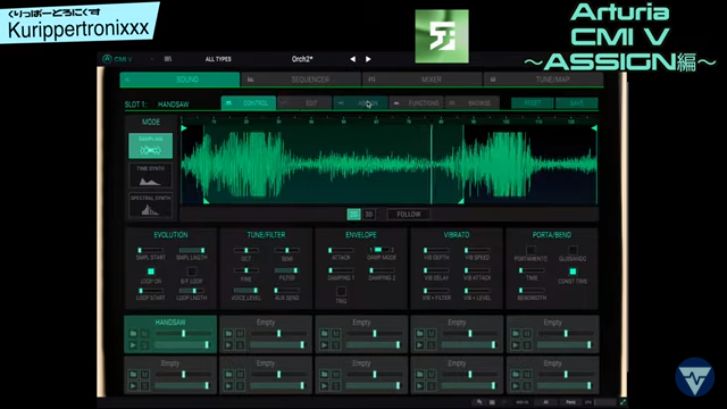The height and width of the screenshot is (409, 727).
Task: Open the ASSIGN sub-tab
Action: point(361,103)
